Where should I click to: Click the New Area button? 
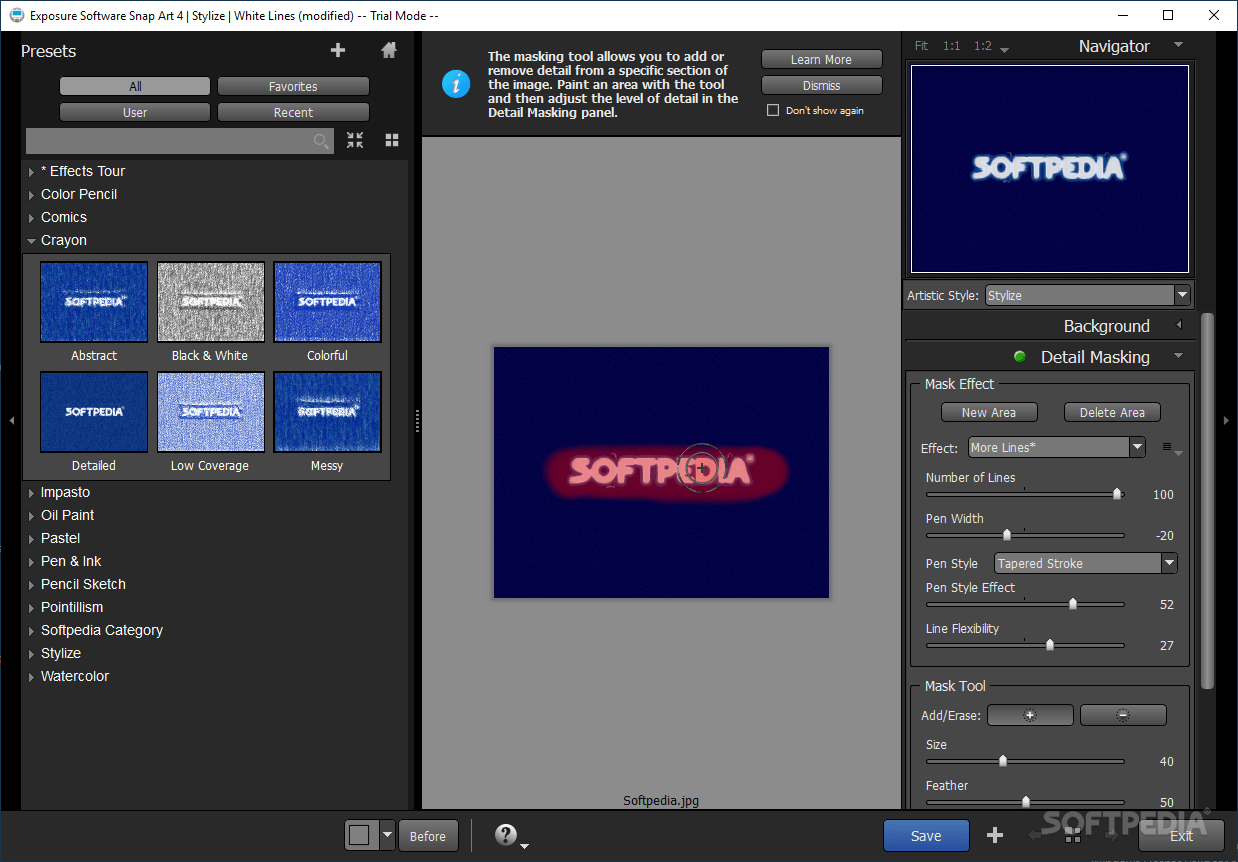989,412
